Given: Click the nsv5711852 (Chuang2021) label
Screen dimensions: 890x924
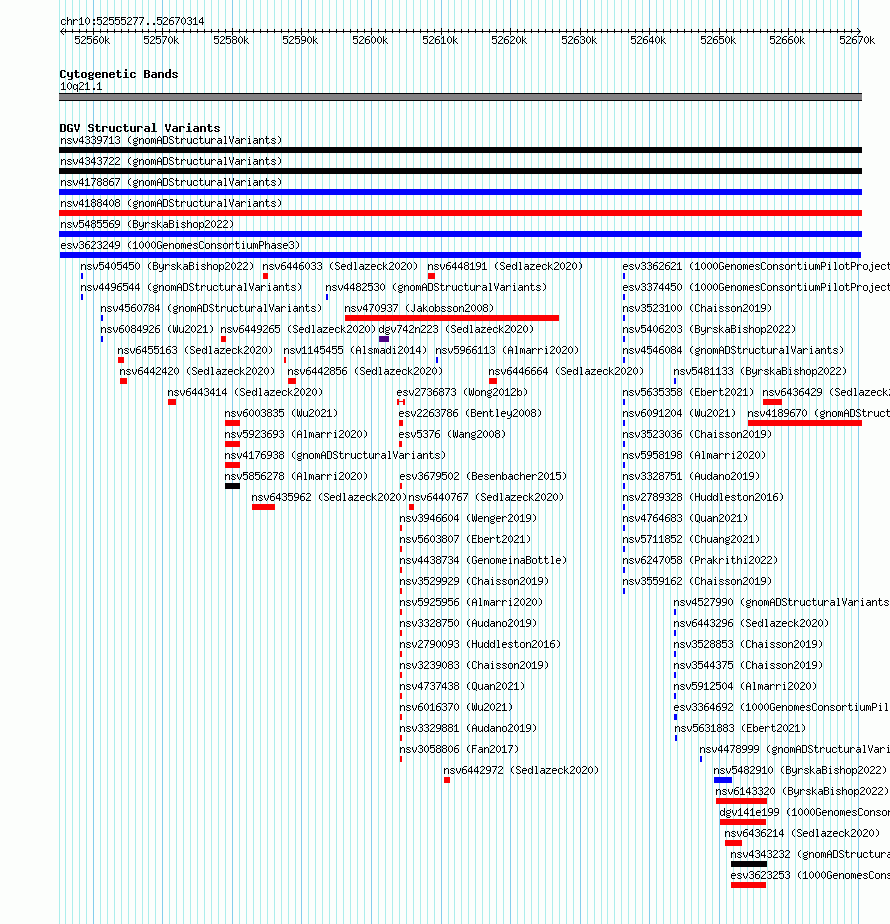Looking at the screenshot, I should 691,539.
